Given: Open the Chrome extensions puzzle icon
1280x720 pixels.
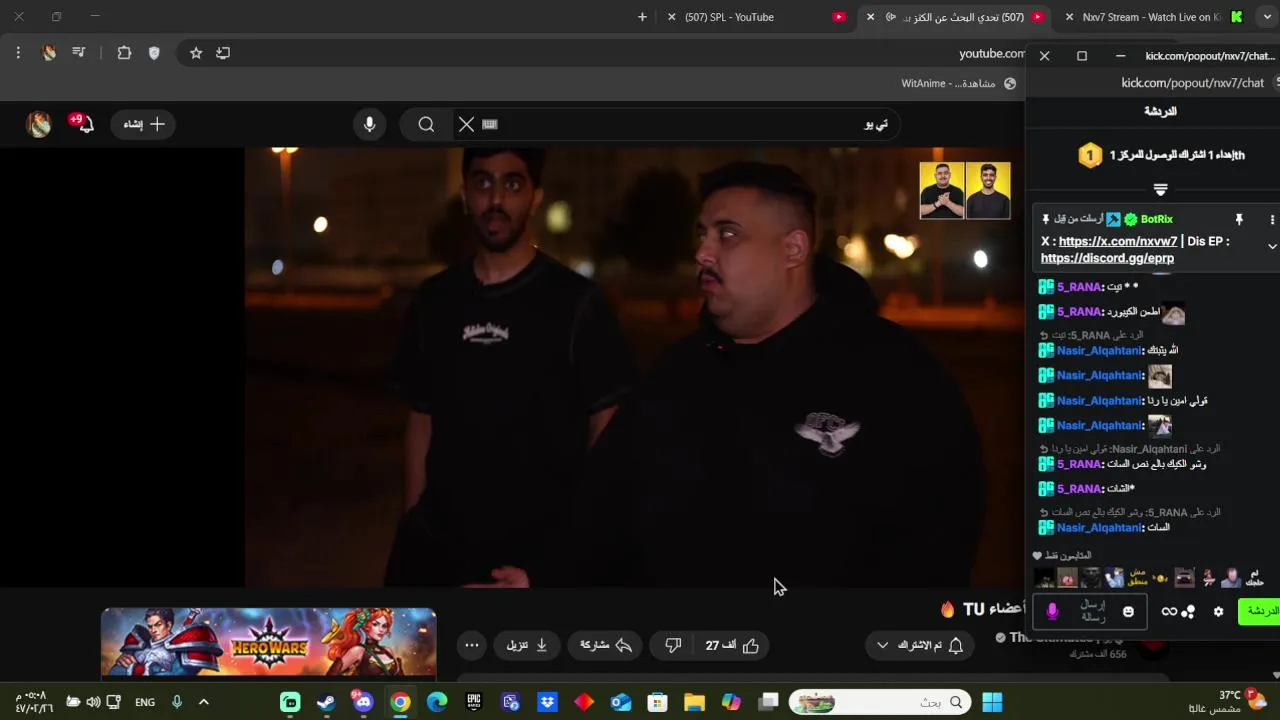Looking at the screenshot, I should pyautogui.click(x=124, y=53).
